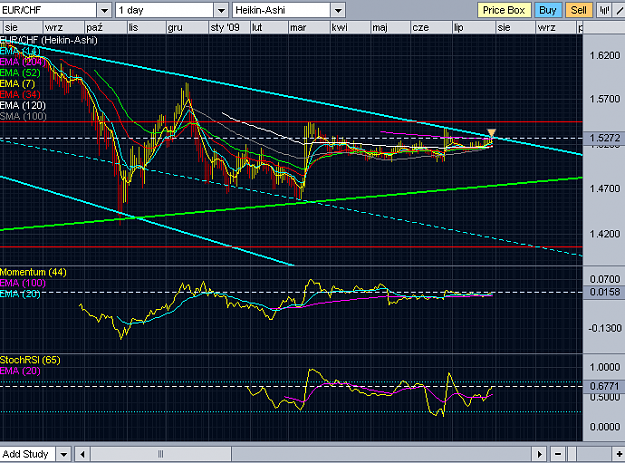This screenshot has height=463, width=625.
Task: Select the EUR/CHF (Heikin-Ashi) chart label
Action: click(x=49, y=40)
